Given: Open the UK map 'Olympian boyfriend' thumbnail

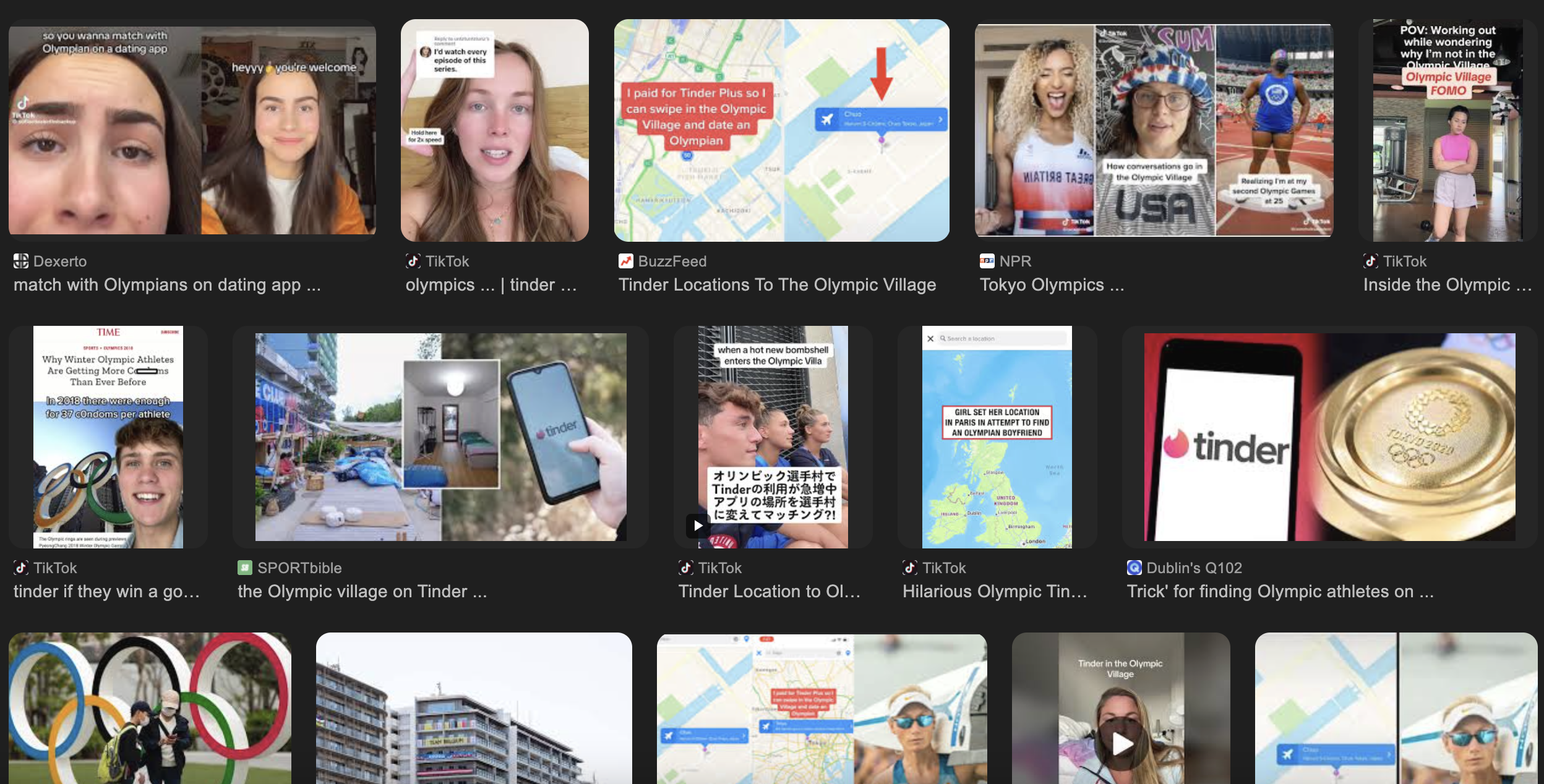Looking at the screenshot, I should point(997,437).
